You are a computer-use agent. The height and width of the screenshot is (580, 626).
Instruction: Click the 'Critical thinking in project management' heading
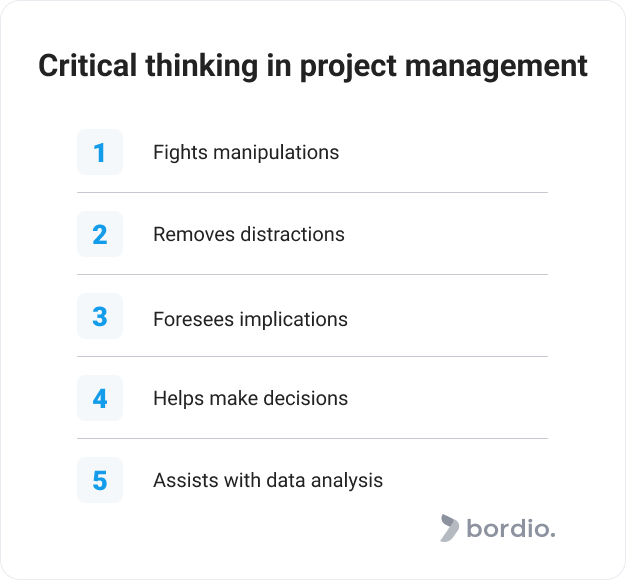[313, 66]
